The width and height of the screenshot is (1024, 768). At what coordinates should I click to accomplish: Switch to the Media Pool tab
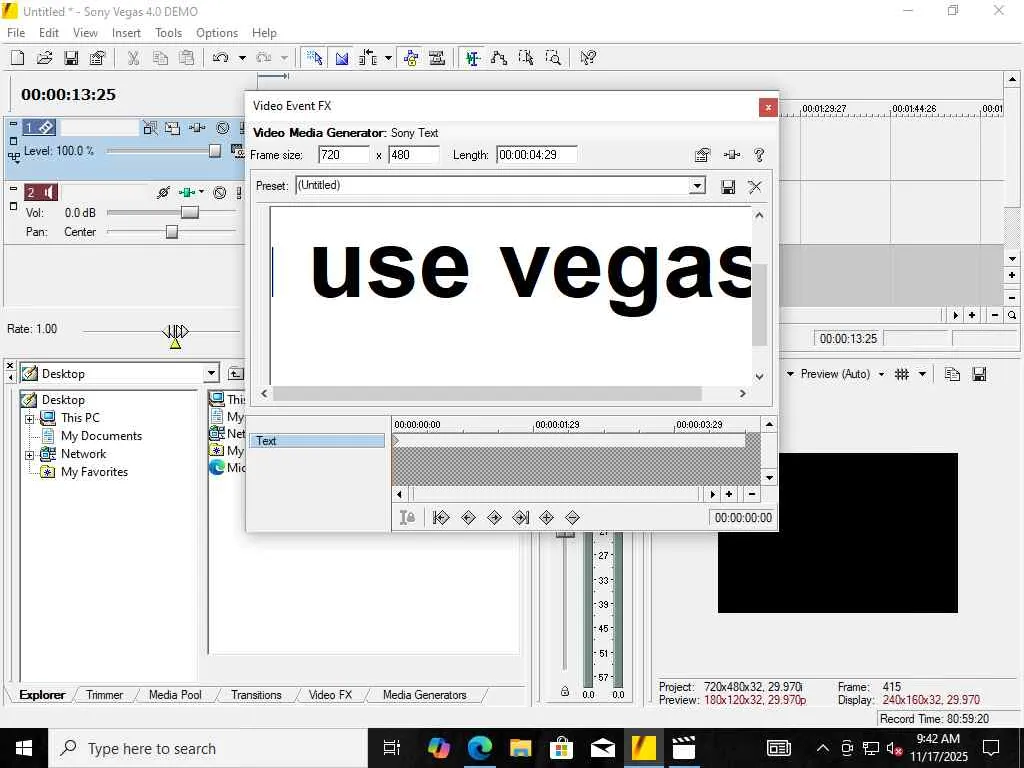coord(175,695)
